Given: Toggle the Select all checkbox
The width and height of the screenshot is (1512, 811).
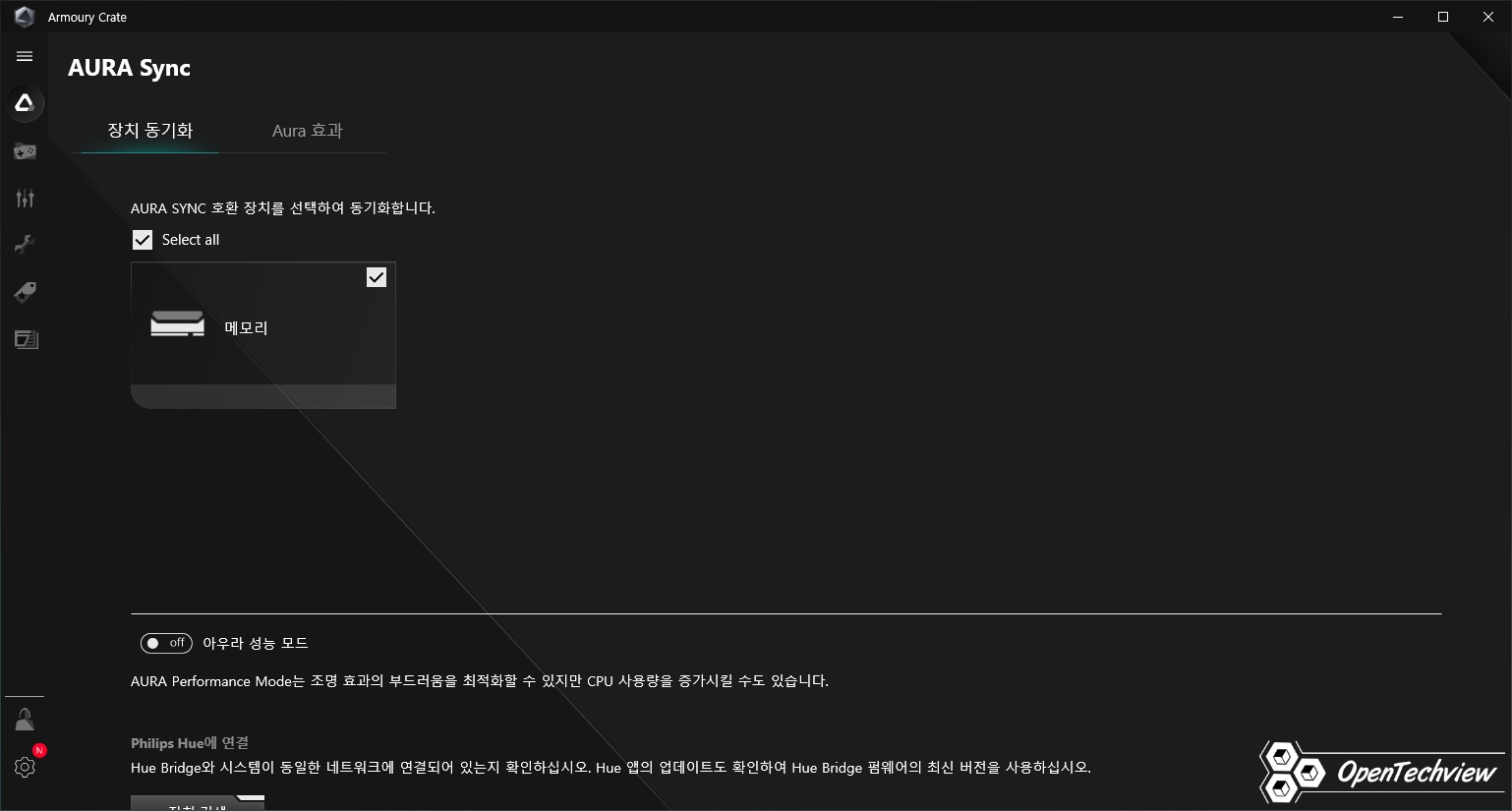Looking at the screenshot, I should point(143,240).
